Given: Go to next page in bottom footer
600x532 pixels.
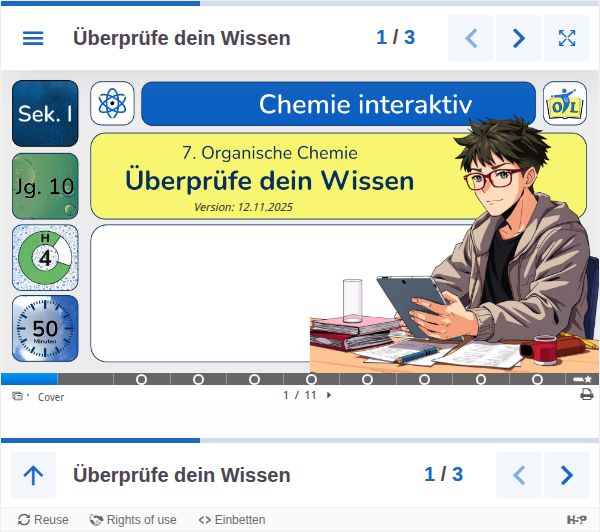Looking at the screenshot, I should 567,475.
